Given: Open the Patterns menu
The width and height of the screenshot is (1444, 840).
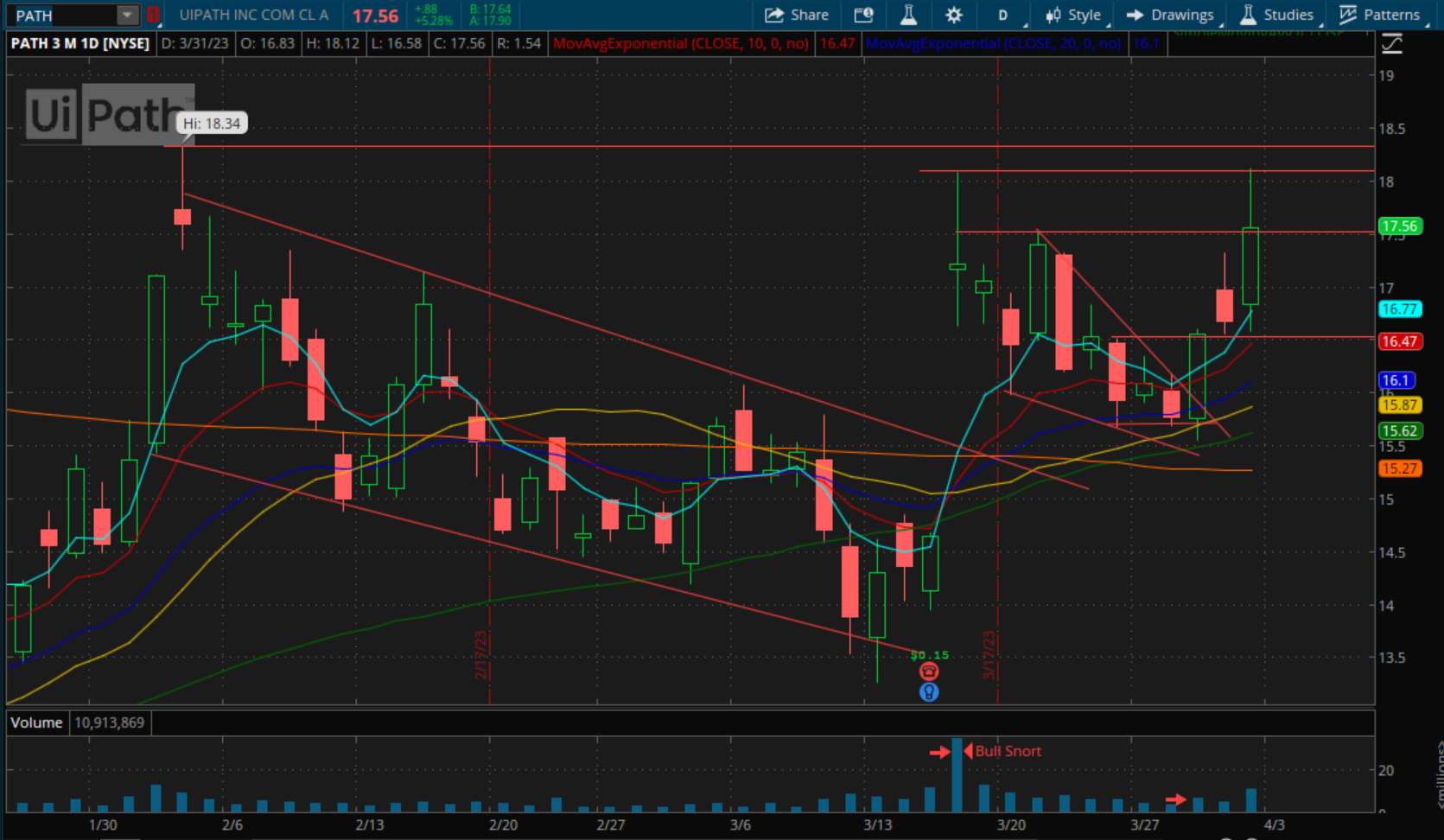Looking at the screenshot, I should [x=1381, y=15].
